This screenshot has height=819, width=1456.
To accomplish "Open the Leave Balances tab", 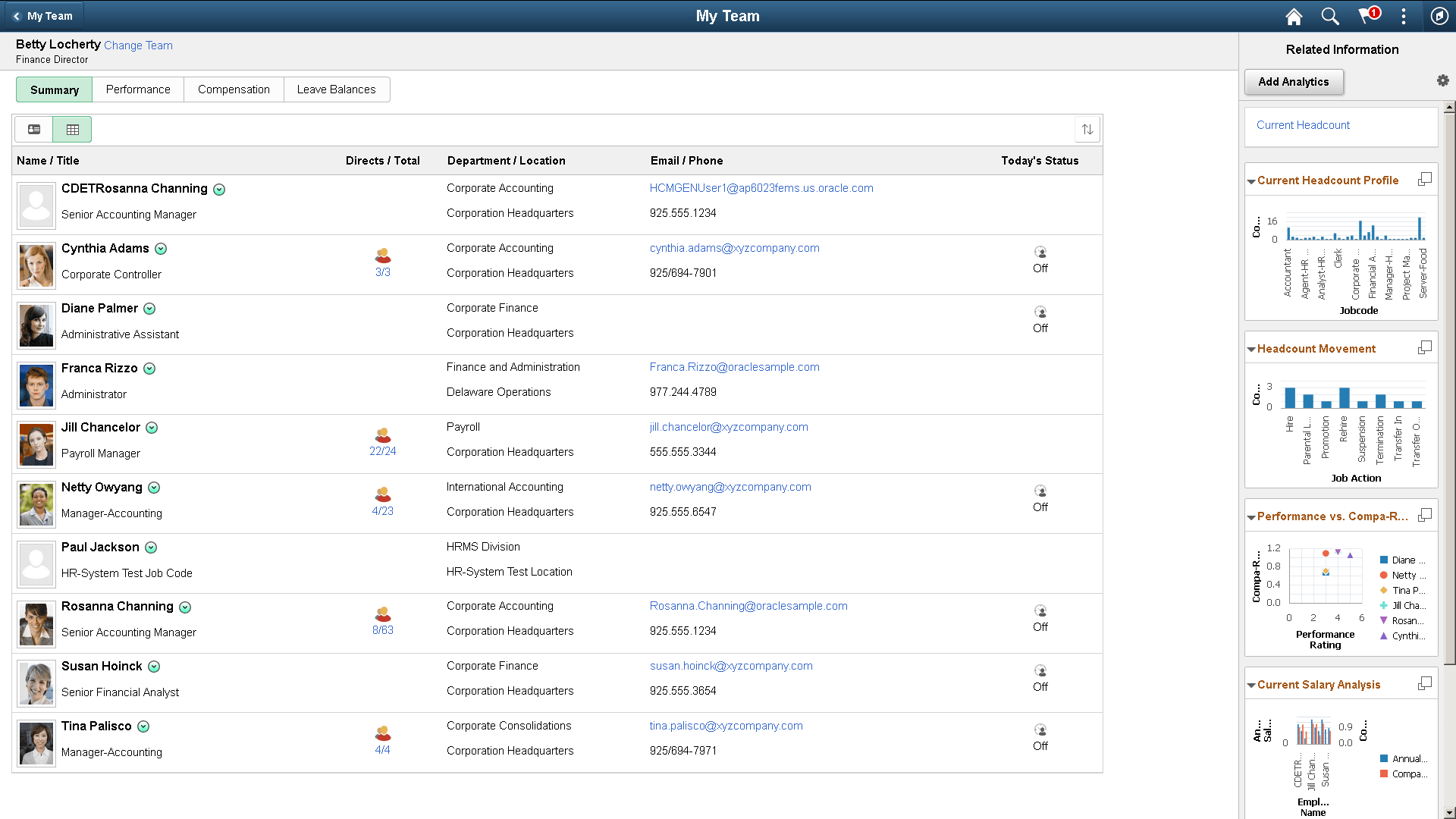I will (337, 89).
